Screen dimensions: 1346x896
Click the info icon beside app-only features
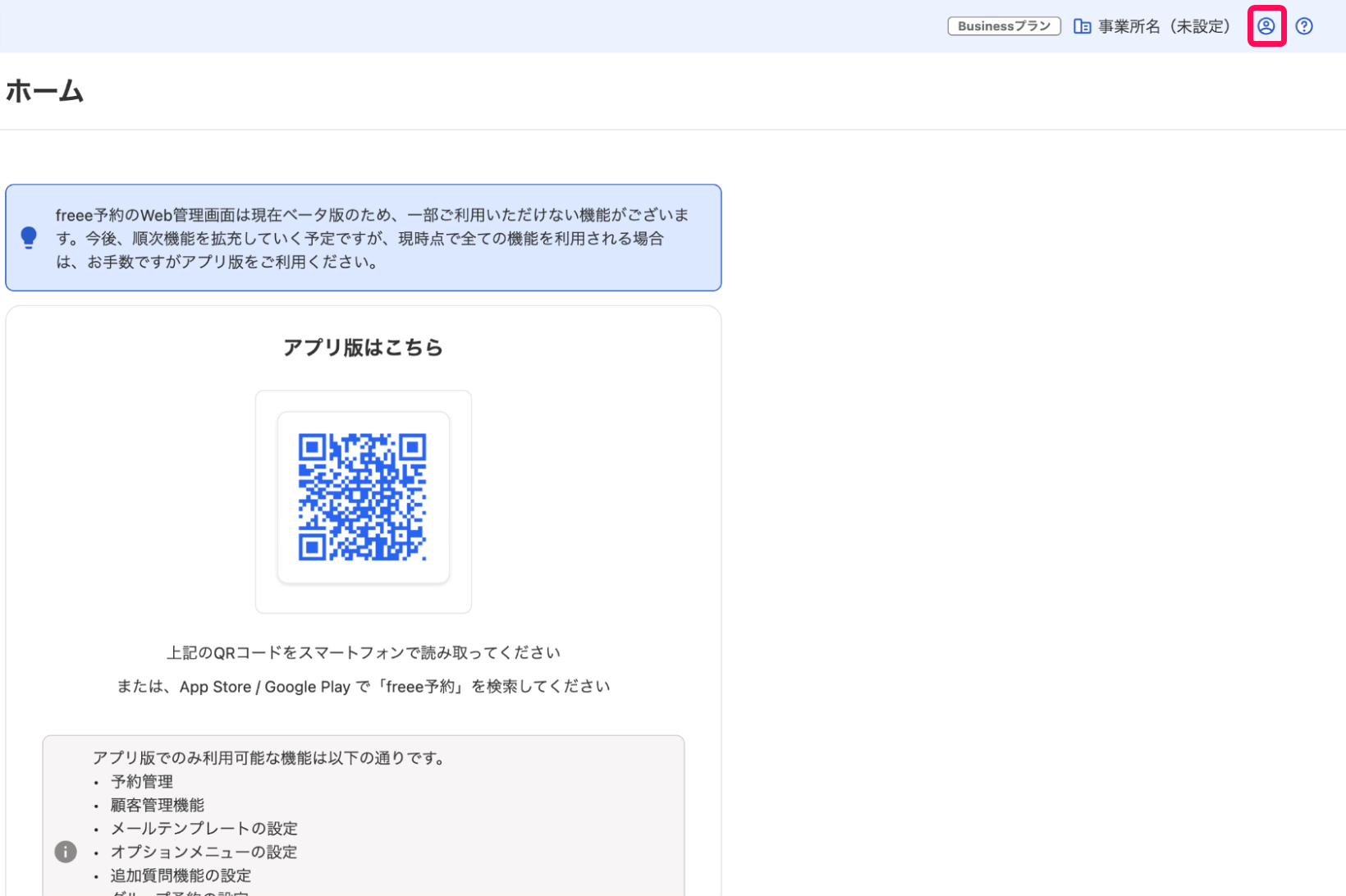66,852
